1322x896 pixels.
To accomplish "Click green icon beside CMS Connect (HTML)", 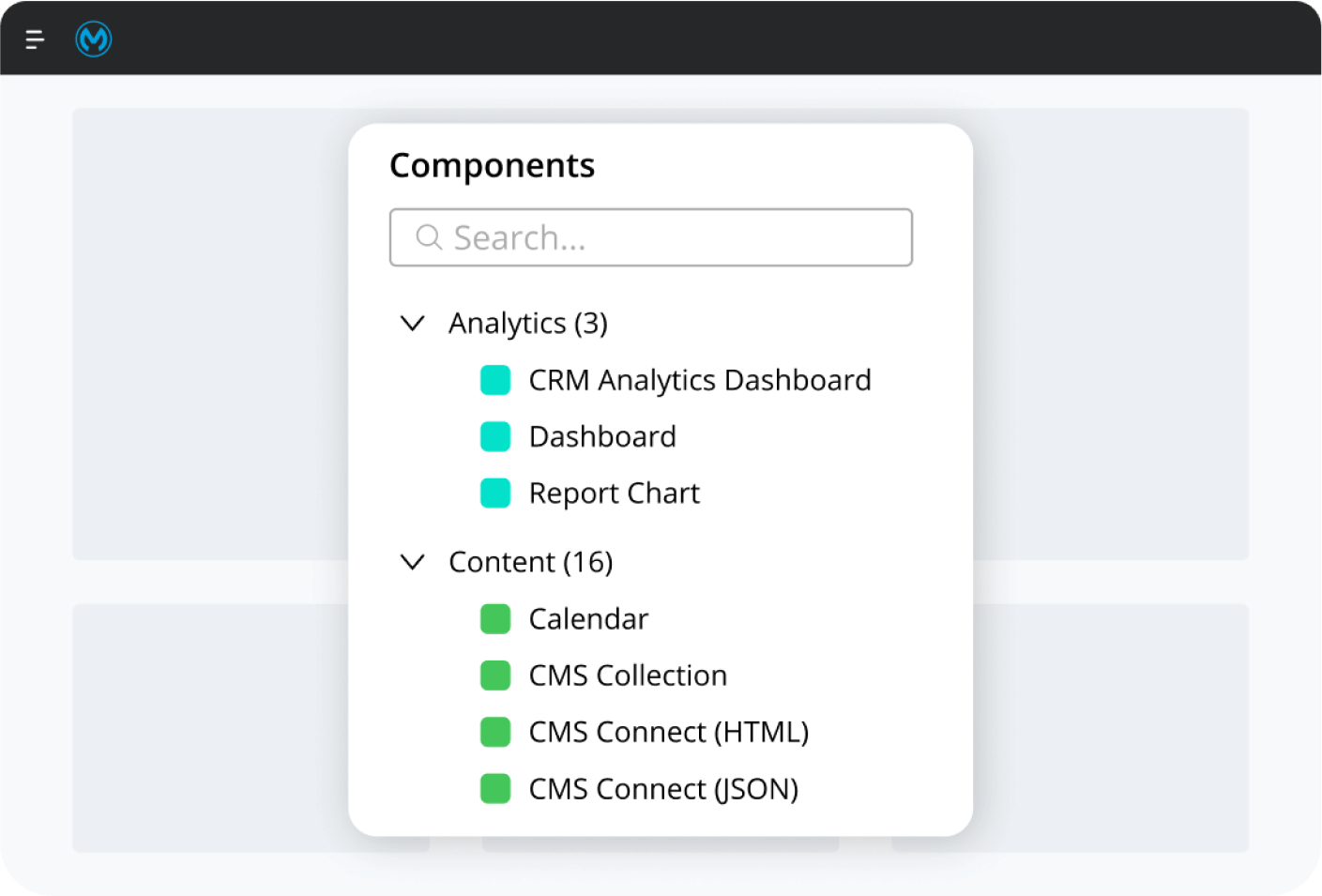I will coord(495,732).
